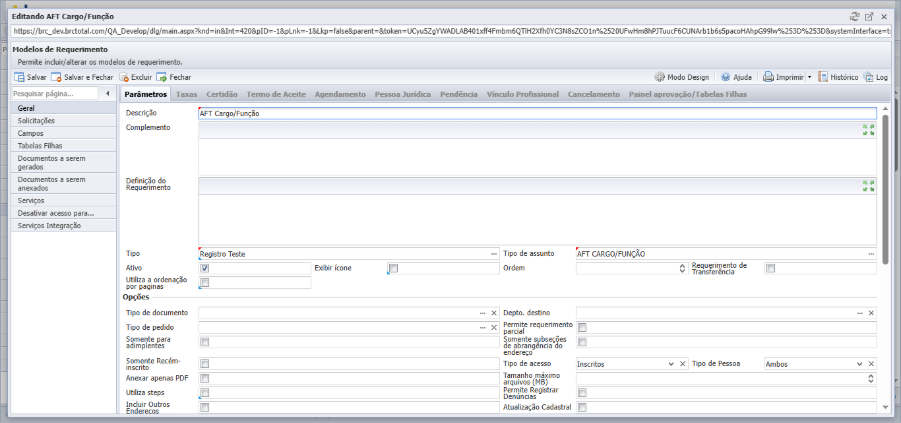This screenshot has height=423, width=901.
Task: Click open-in-new-window icon in title bar
Action: 869,17
